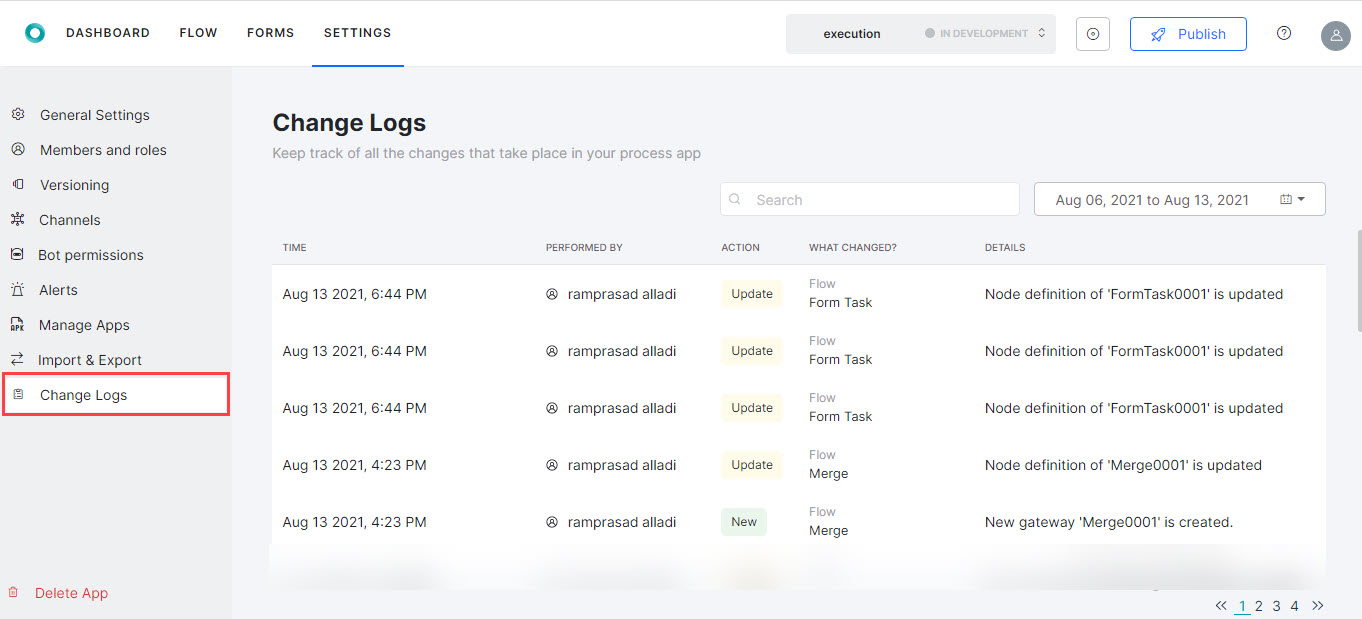
Task: Open Manage Apps via its APK icon
Action: point(18,324)
